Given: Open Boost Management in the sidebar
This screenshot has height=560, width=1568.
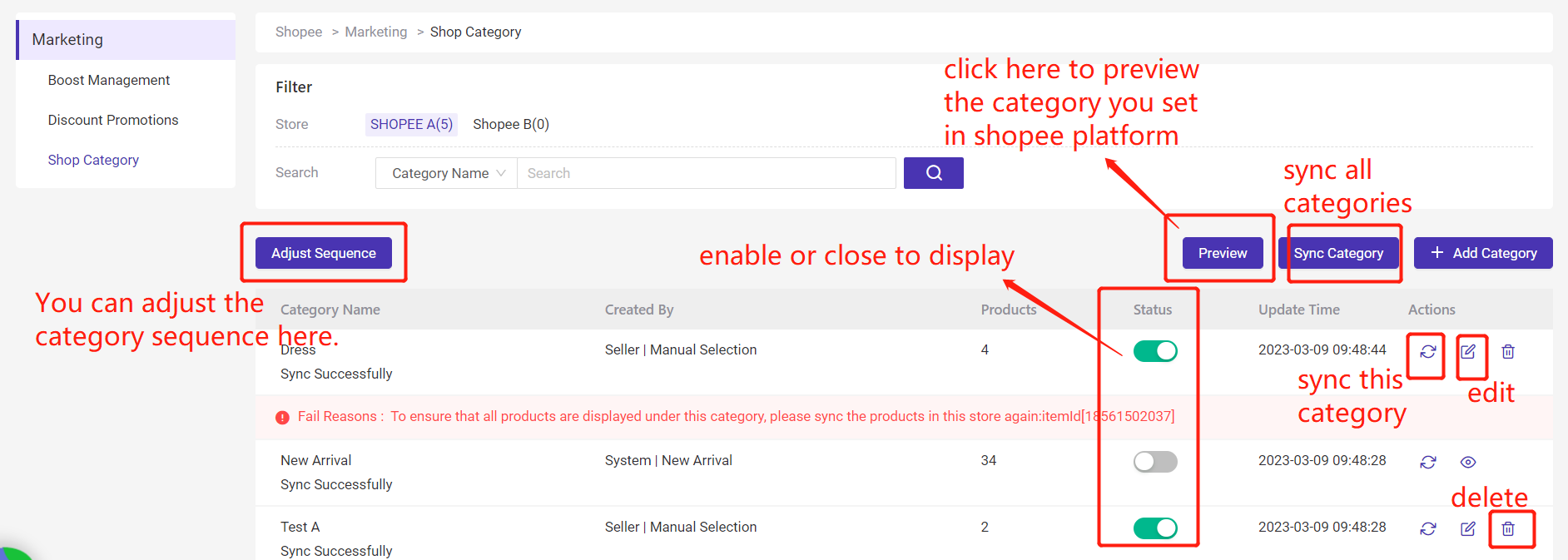Looking at the screenshot, I should coord(109,80).
